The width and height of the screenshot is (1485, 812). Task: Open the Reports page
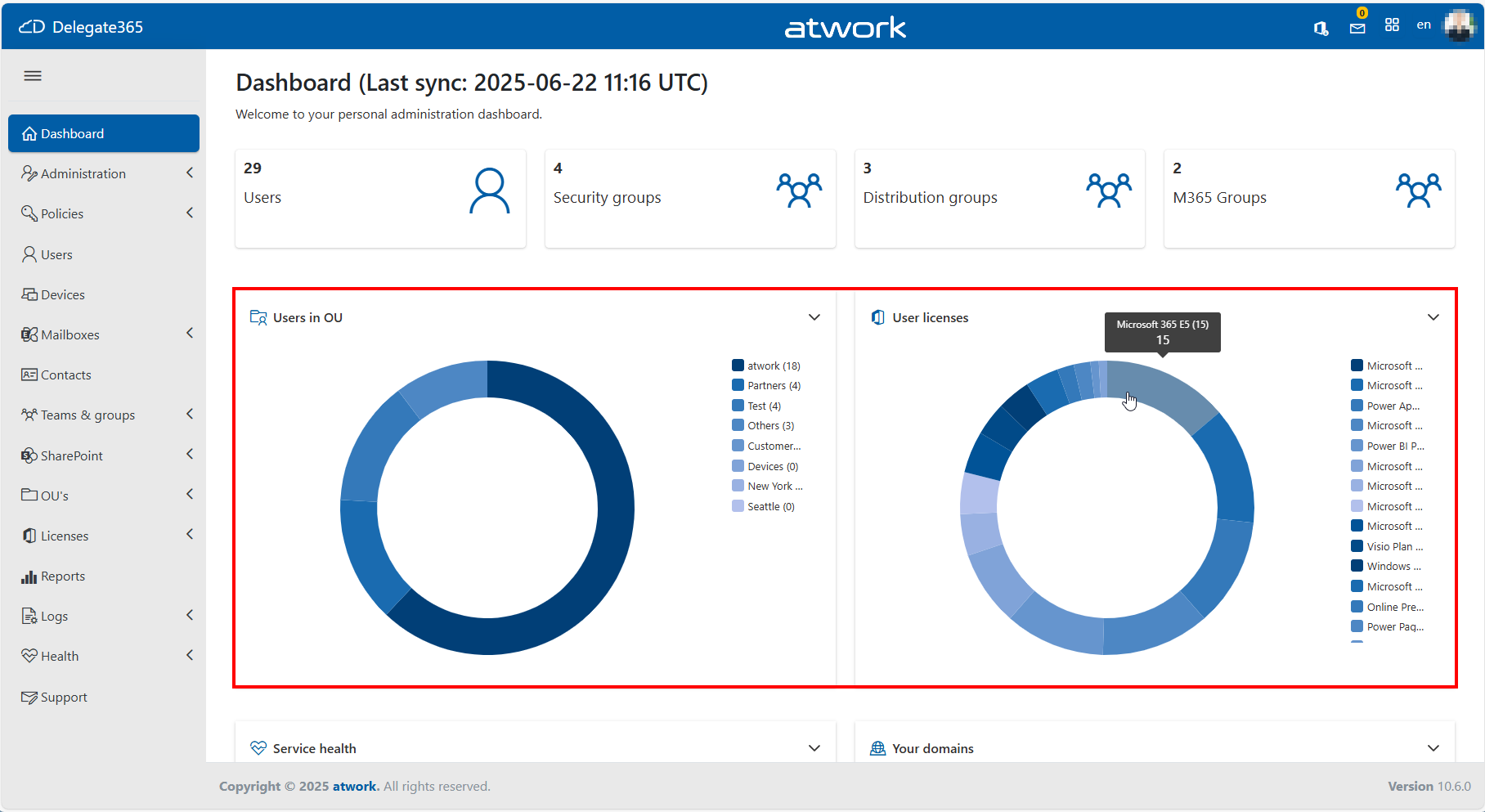tap(62, 576)
